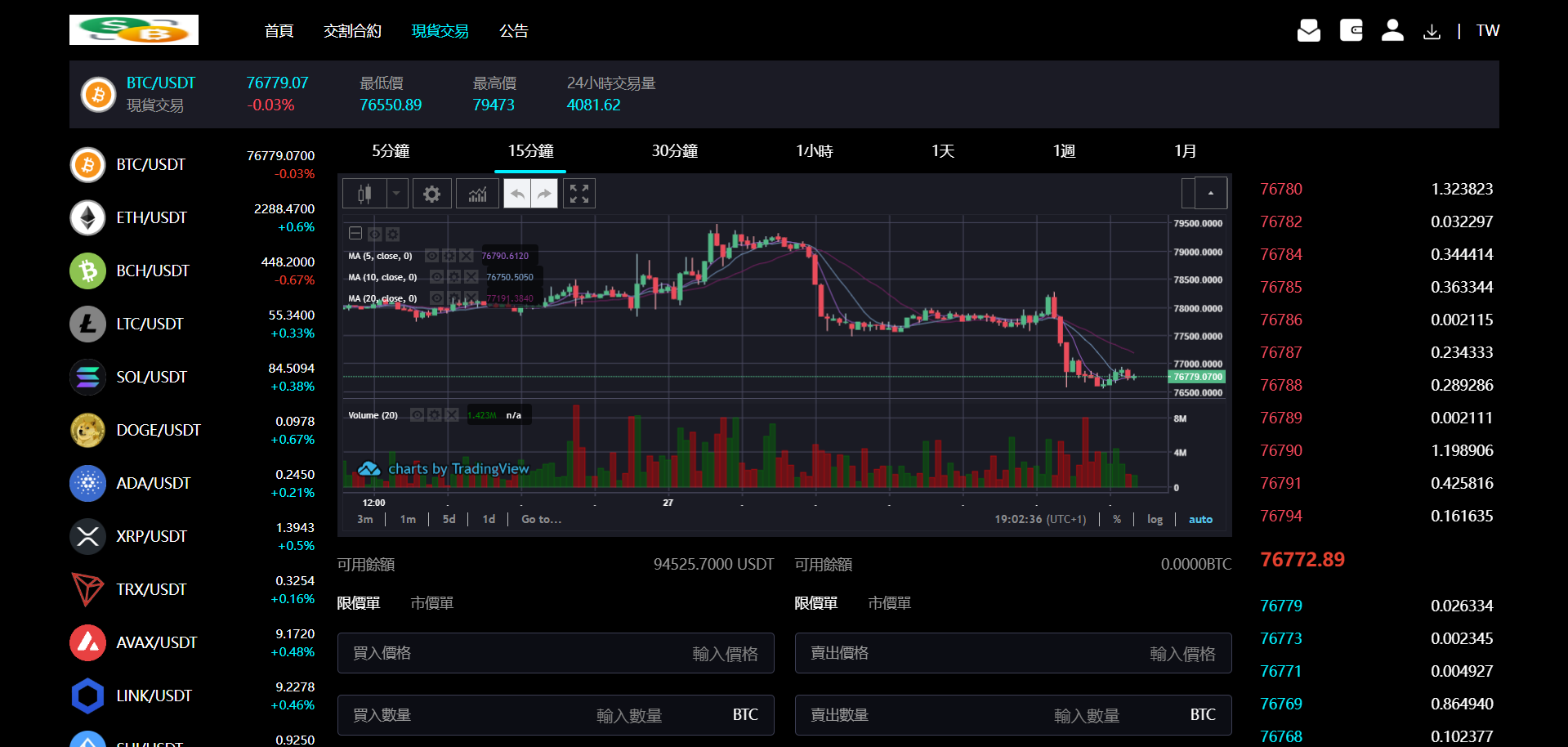Expand the candlestick chart type dropdown
This screenshot has width=1568, height=747.
point(396,194)
